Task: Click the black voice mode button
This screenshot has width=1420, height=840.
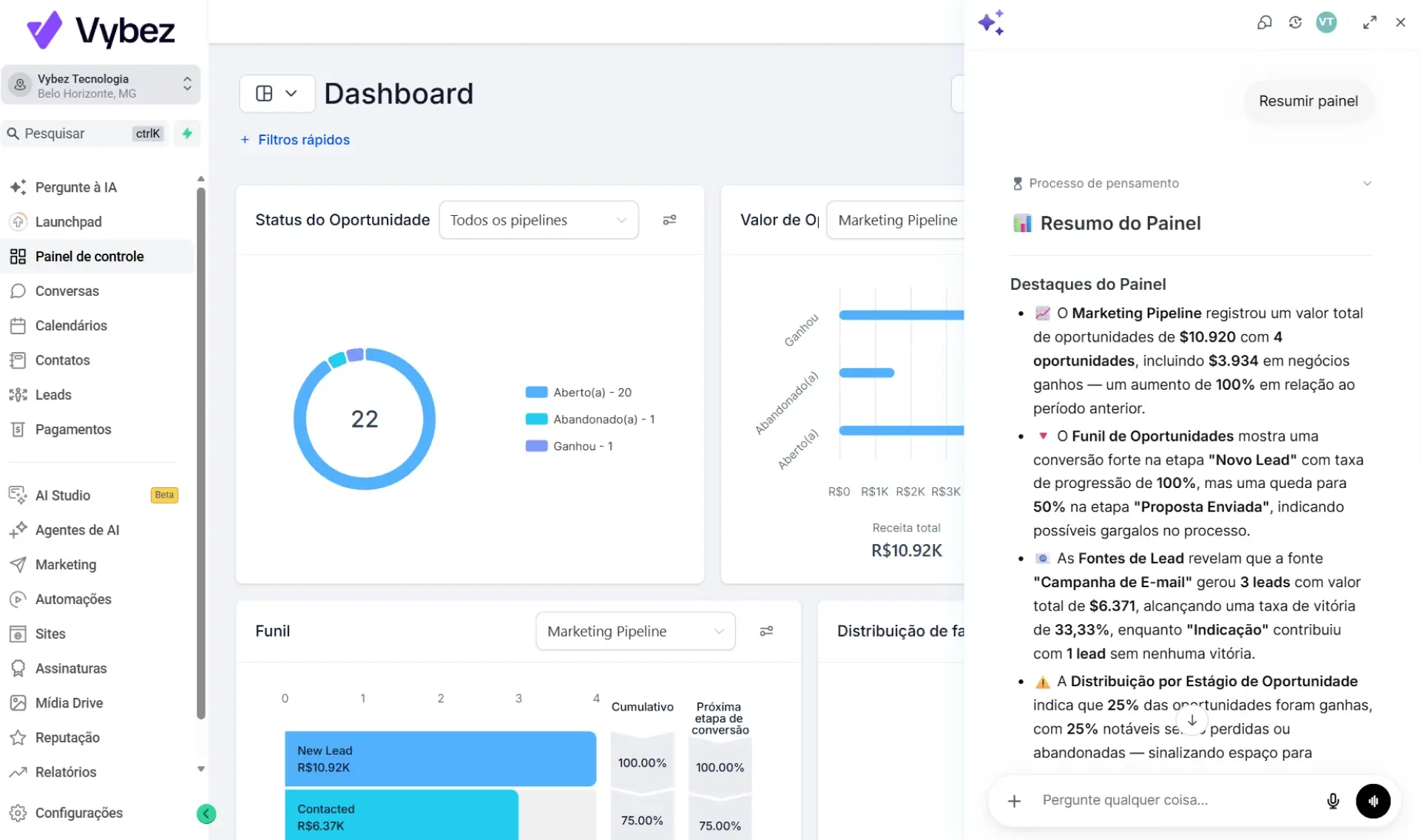Action: click(x=1373, y=801)
